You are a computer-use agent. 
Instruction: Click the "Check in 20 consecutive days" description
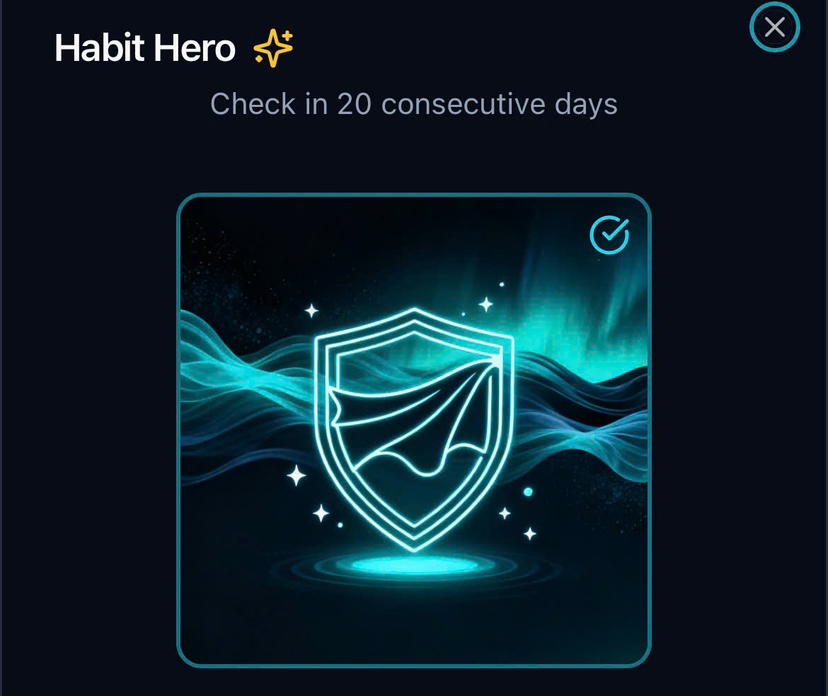coord(414,104)
